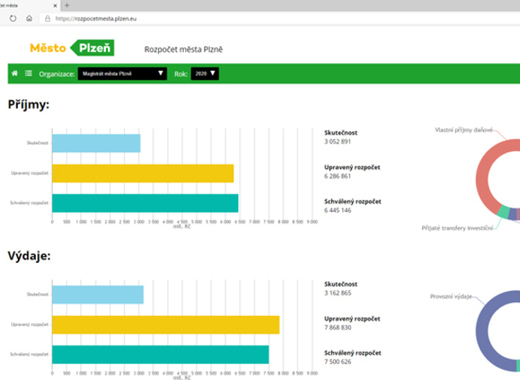520x380 pixels.
Task: Click the green segment of Příjmy donut chart
Action: 504,212
